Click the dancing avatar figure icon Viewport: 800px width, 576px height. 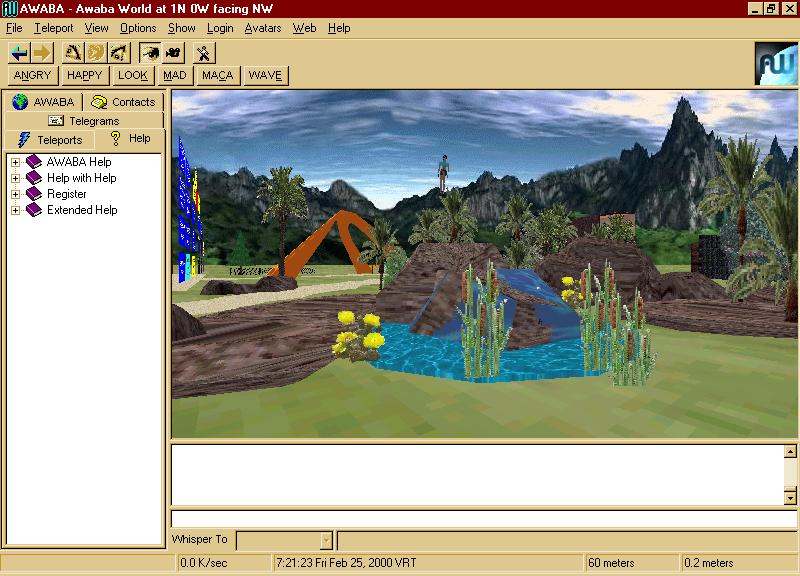click(204, 53)
